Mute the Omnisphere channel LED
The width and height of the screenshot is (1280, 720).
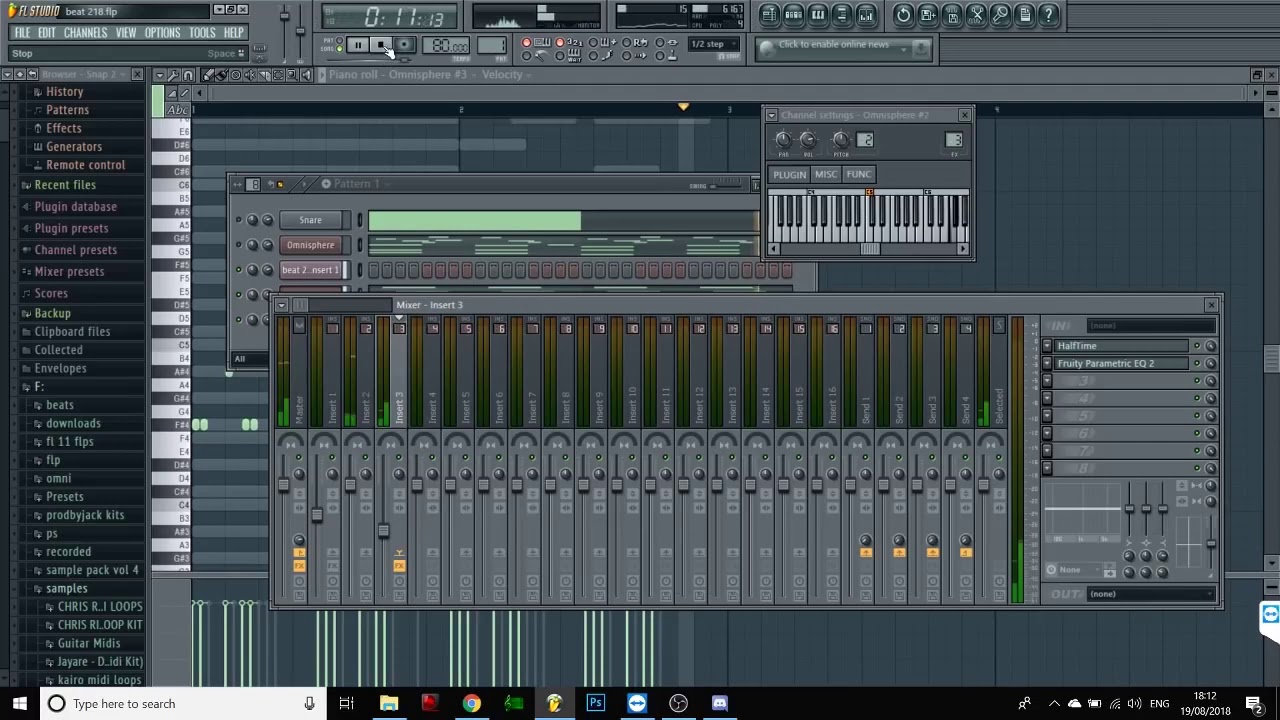tap(238, 245)
